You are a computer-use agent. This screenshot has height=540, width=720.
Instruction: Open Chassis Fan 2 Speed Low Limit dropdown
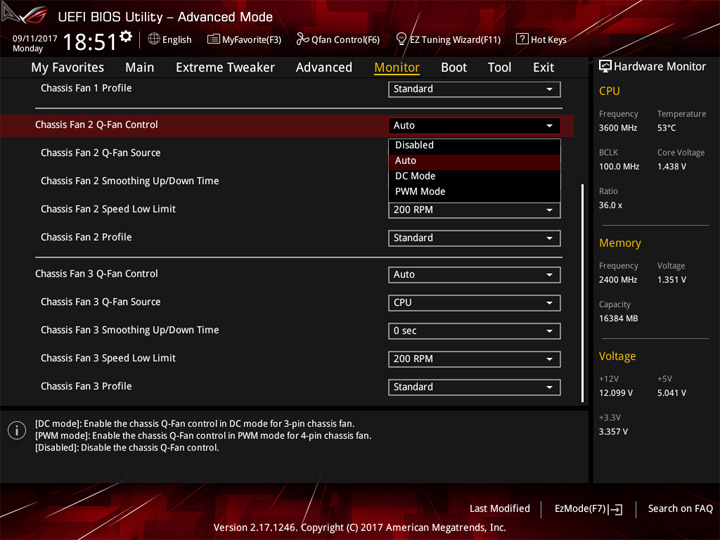coord(474,210)
